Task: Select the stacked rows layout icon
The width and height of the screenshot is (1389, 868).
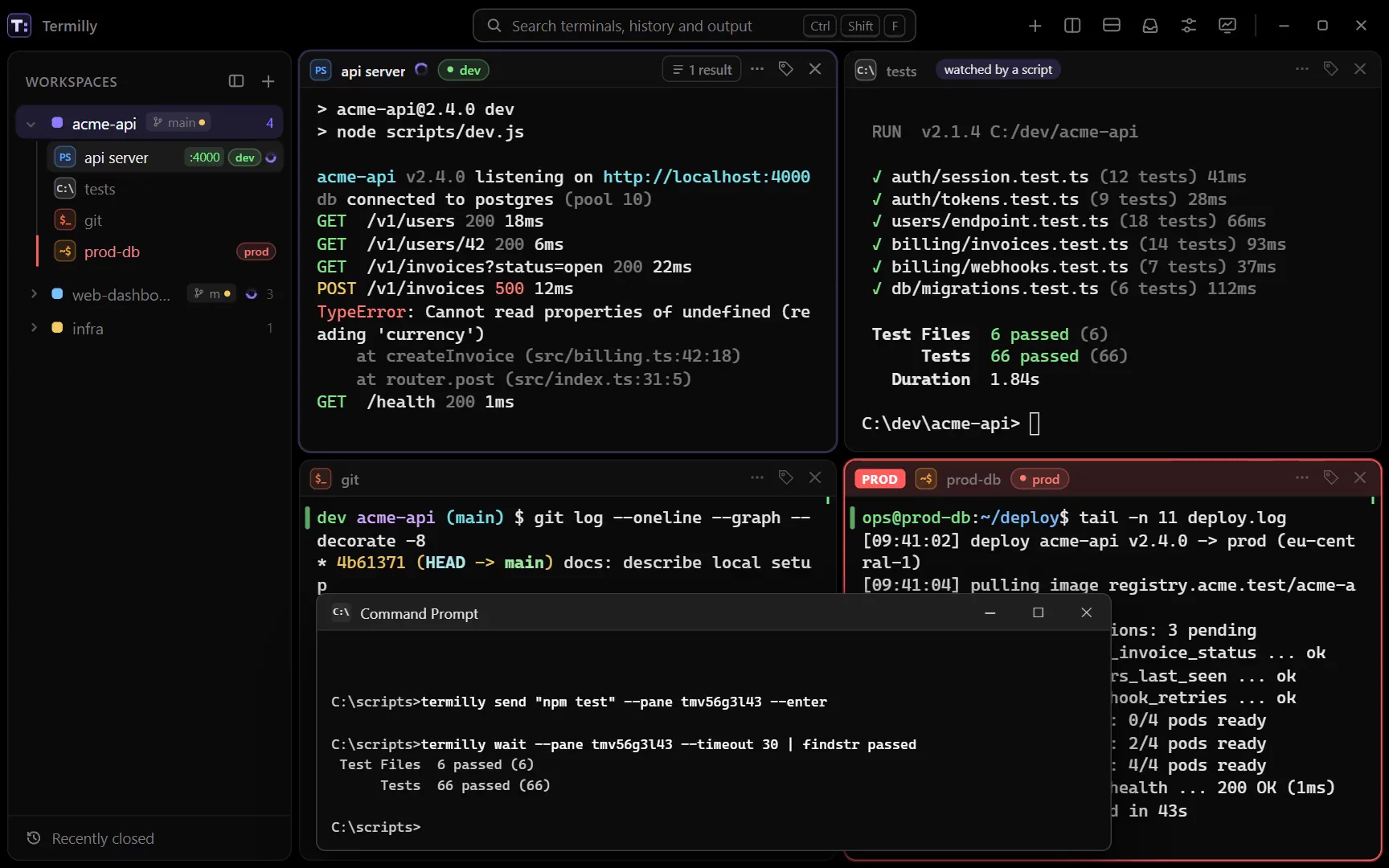Action: 1112,26
